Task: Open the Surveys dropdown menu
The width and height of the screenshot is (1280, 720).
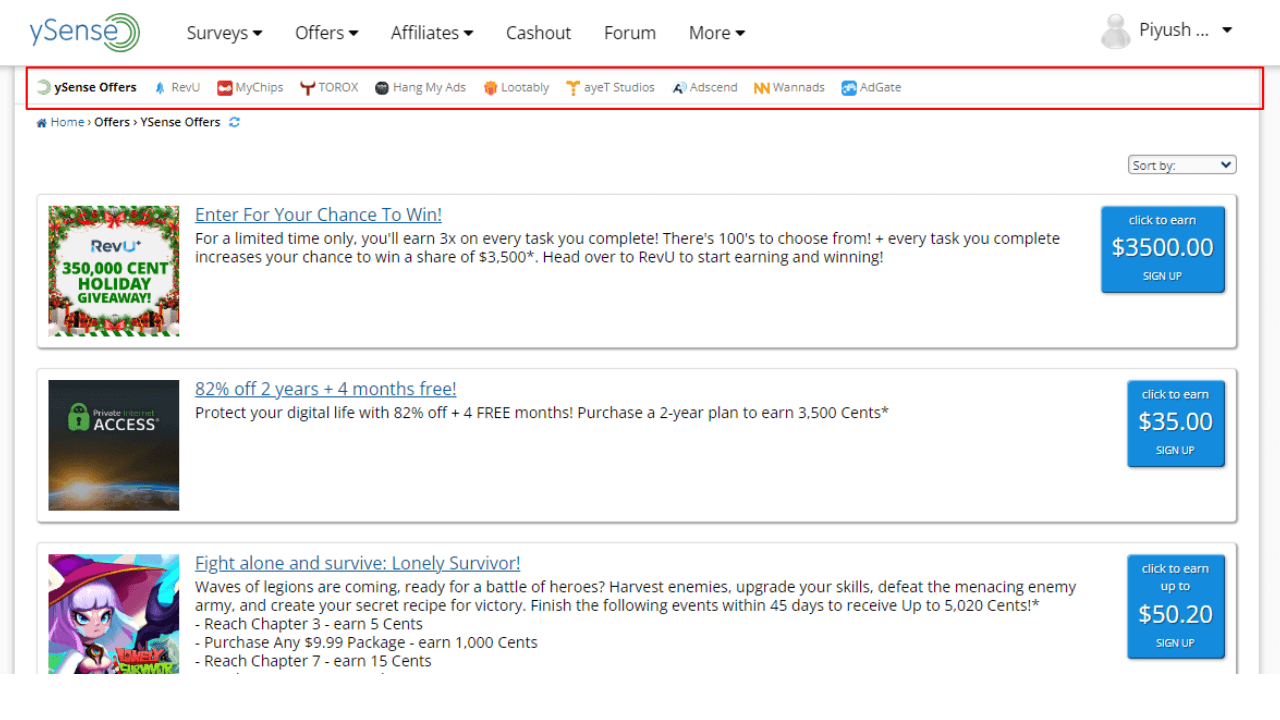Action: click(224, 33)
